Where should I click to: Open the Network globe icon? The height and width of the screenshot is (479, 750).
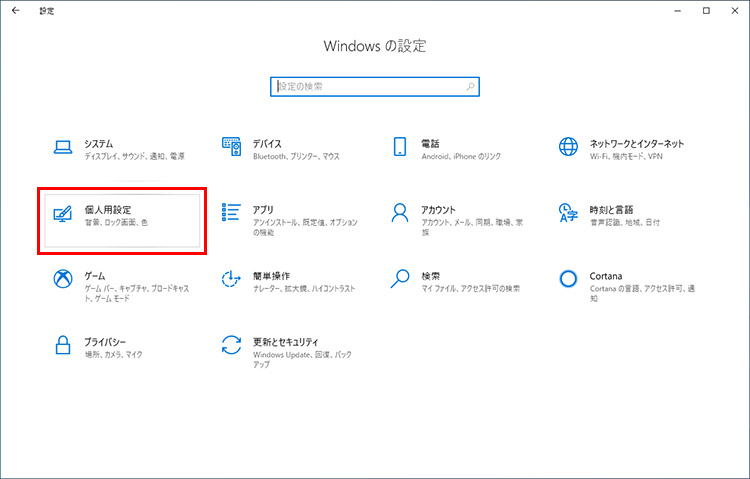pos(569,148)
